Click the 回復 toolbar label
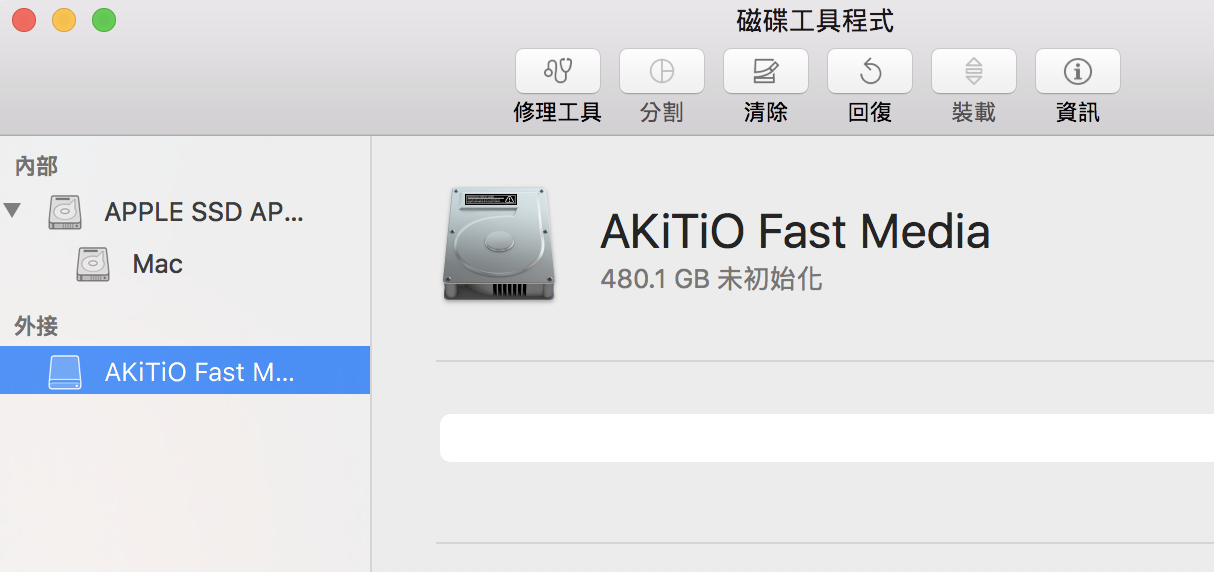1214x572 pixels. click(869, 112)
